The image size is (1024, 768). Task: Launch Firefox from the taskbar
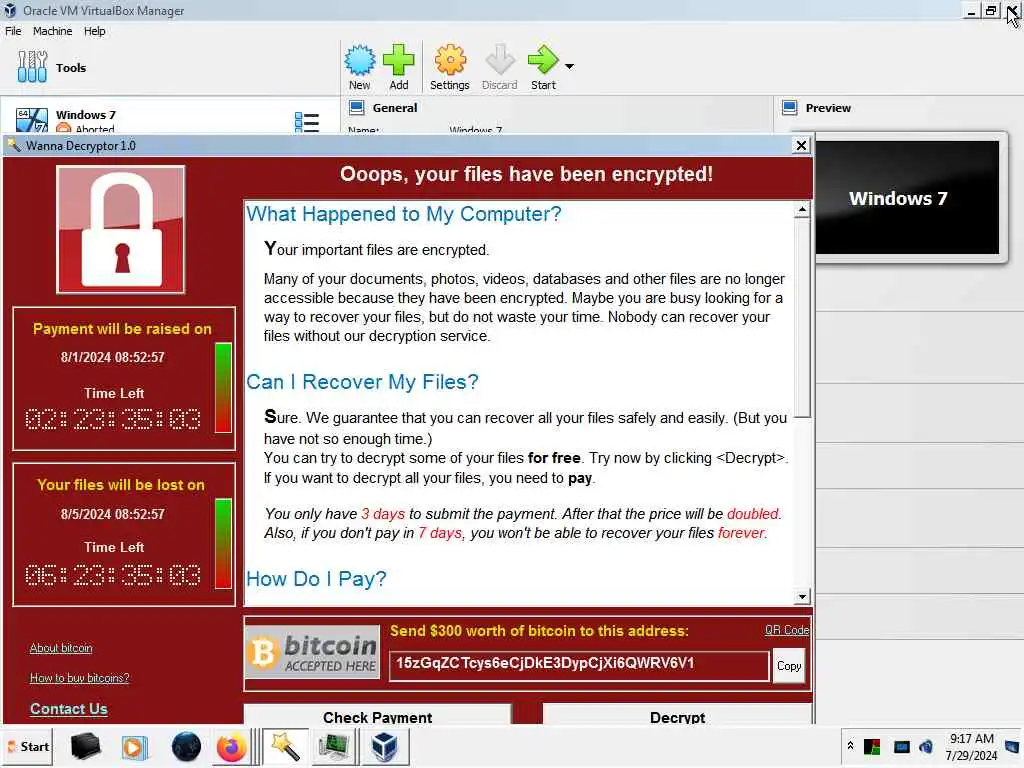(231, 747)
